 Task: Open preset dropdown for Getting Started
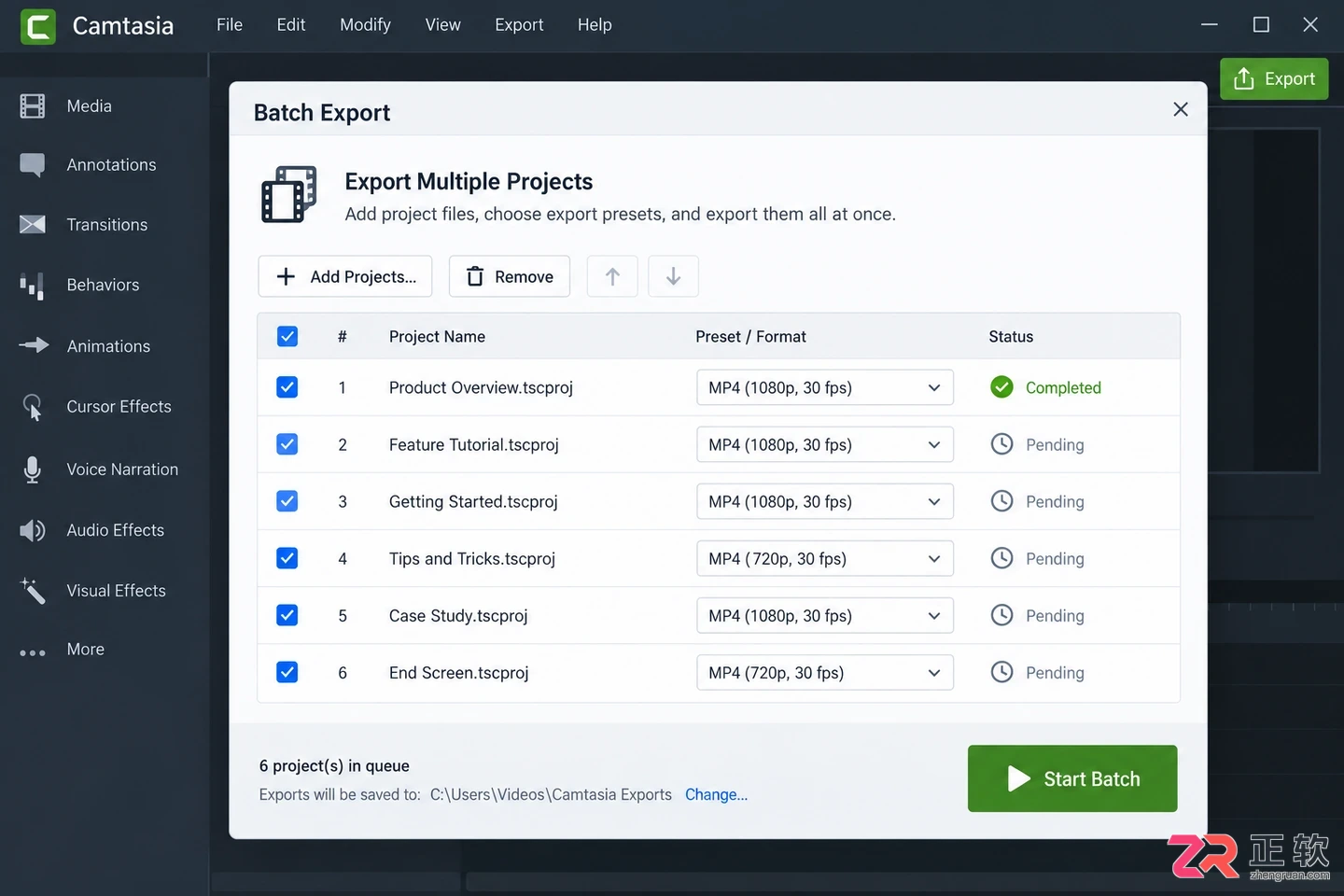825,501
